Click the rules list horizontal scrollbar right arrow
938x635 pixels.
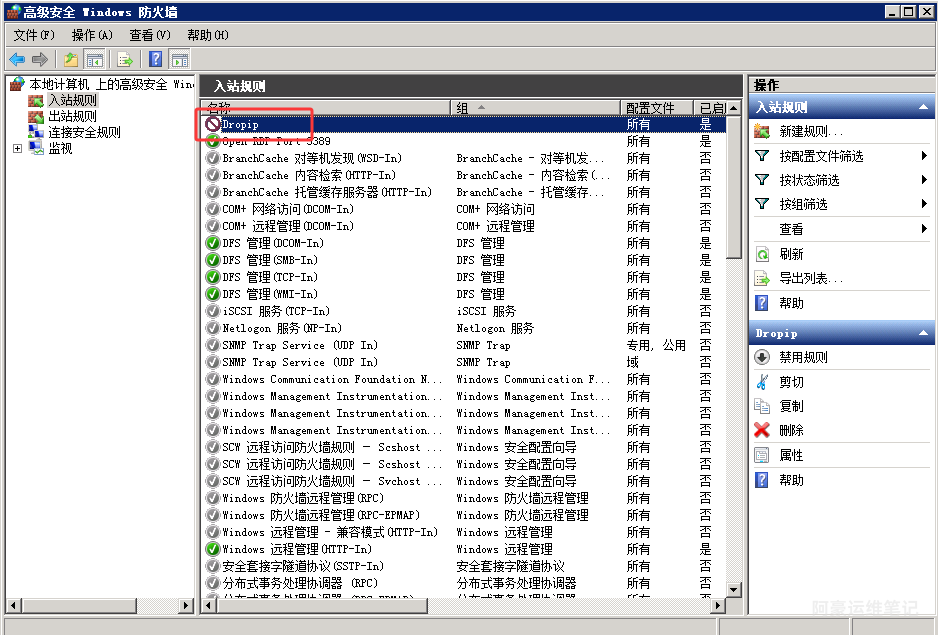click(718, 606)
